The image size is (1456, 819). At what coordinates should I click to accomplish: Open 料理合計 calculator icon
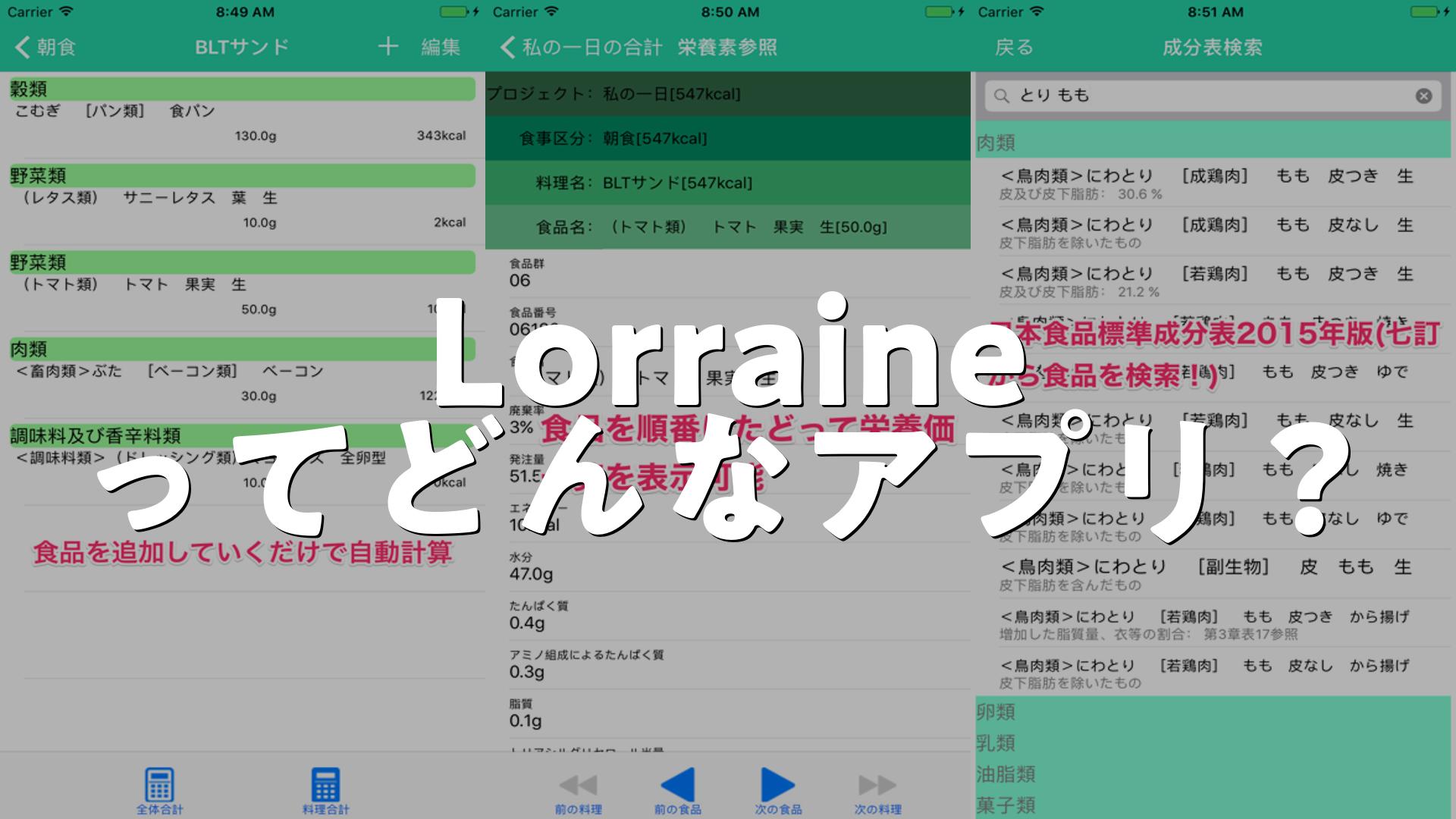click(325, 792)
